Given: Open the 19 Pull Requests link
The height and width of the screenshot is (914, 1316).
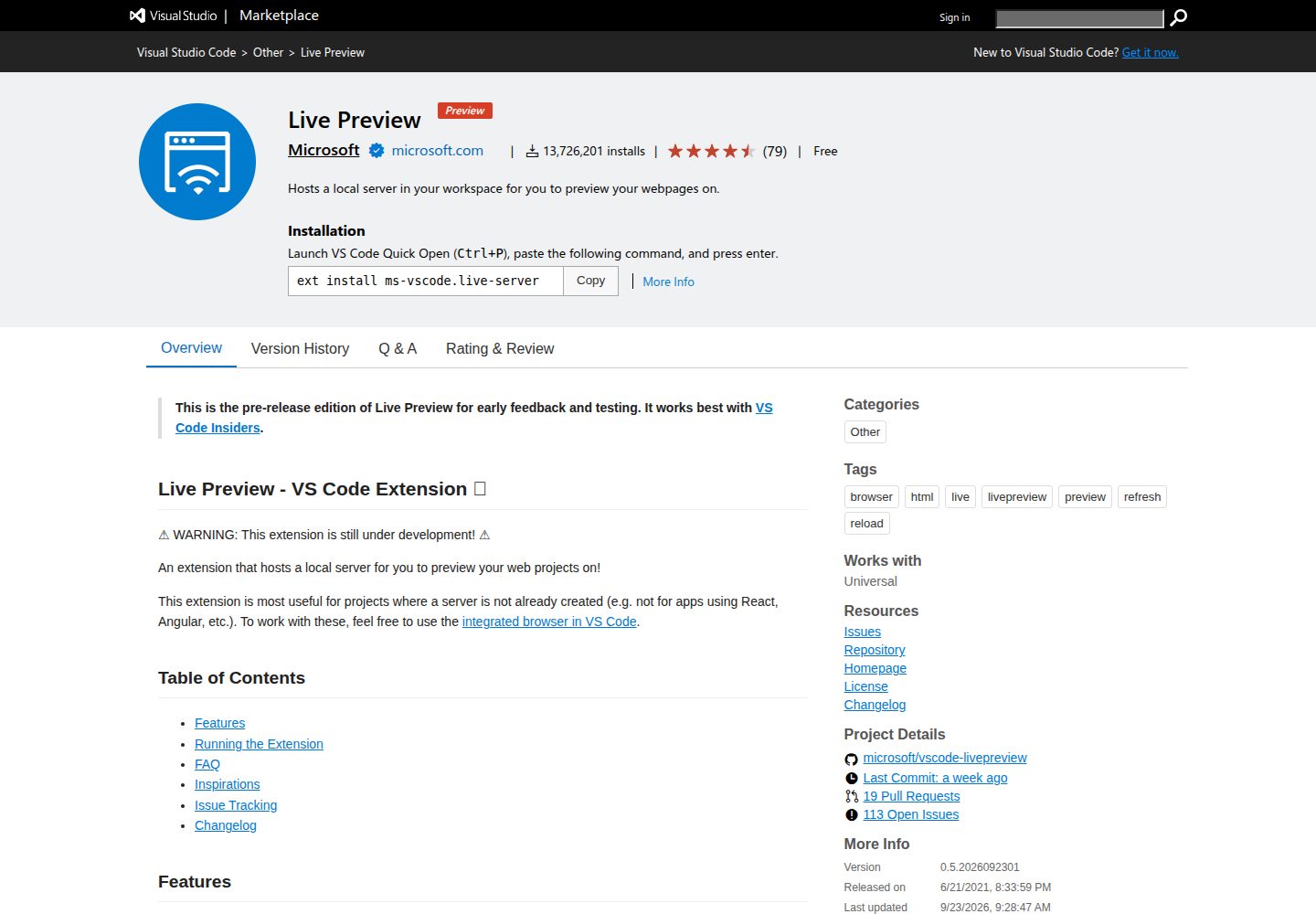Looking at the screenshot, I should pos(911,796).
